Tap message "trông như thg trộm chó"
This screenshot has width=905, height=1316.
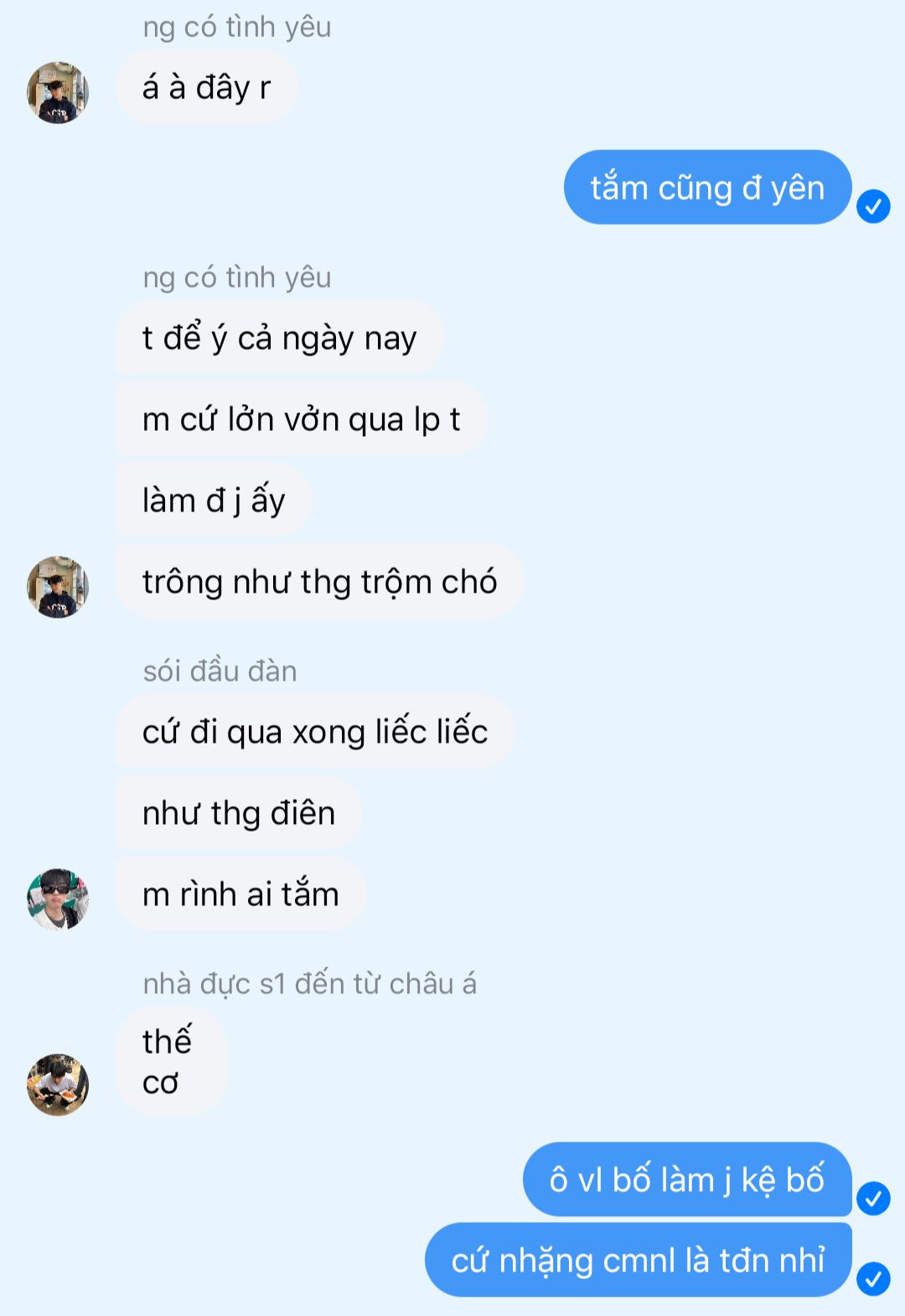tap(320, 582)
